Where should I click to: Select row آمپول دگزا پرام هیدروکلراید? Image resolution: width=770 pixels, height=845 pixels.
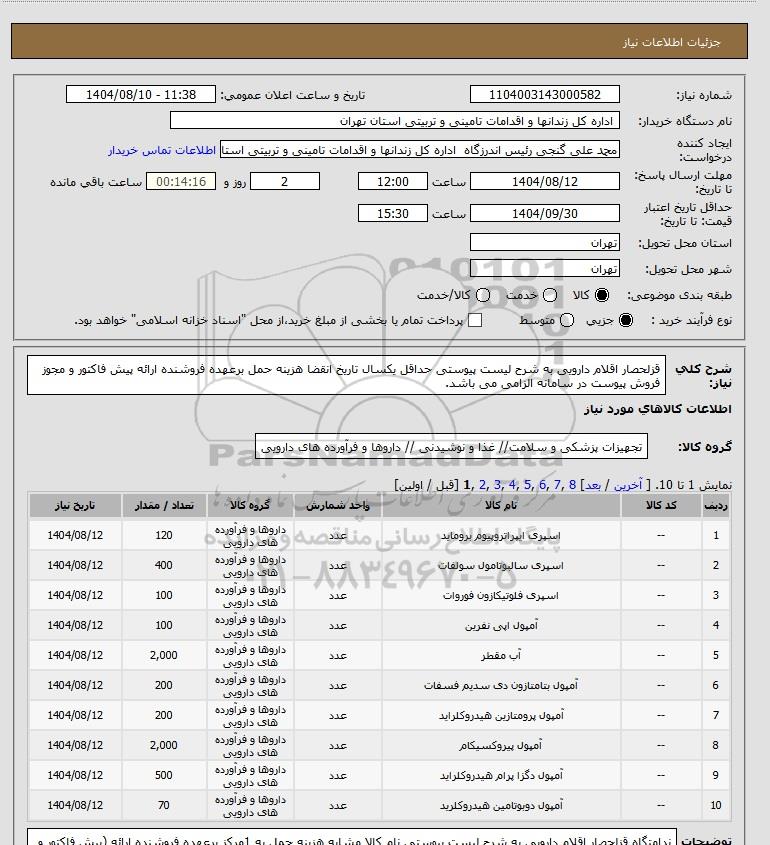click(x=379, y=775)
